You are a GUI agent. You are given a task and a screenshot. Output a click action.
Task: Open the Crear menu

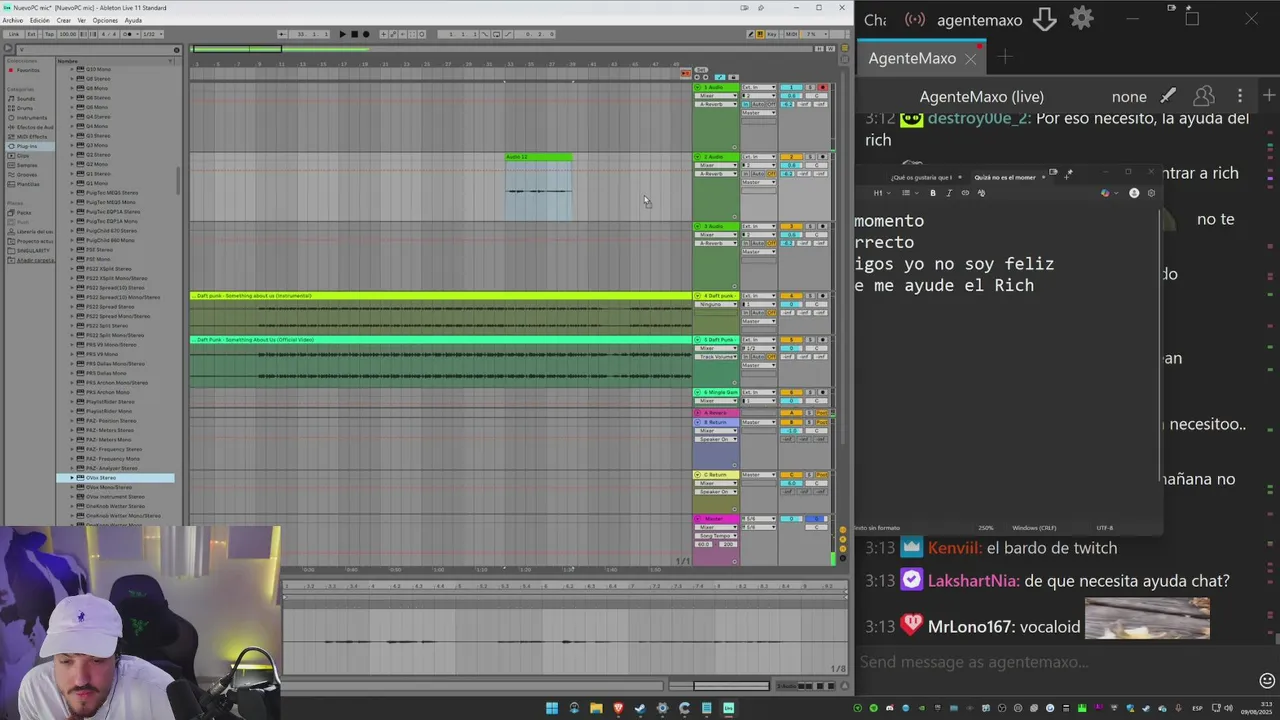63,20
